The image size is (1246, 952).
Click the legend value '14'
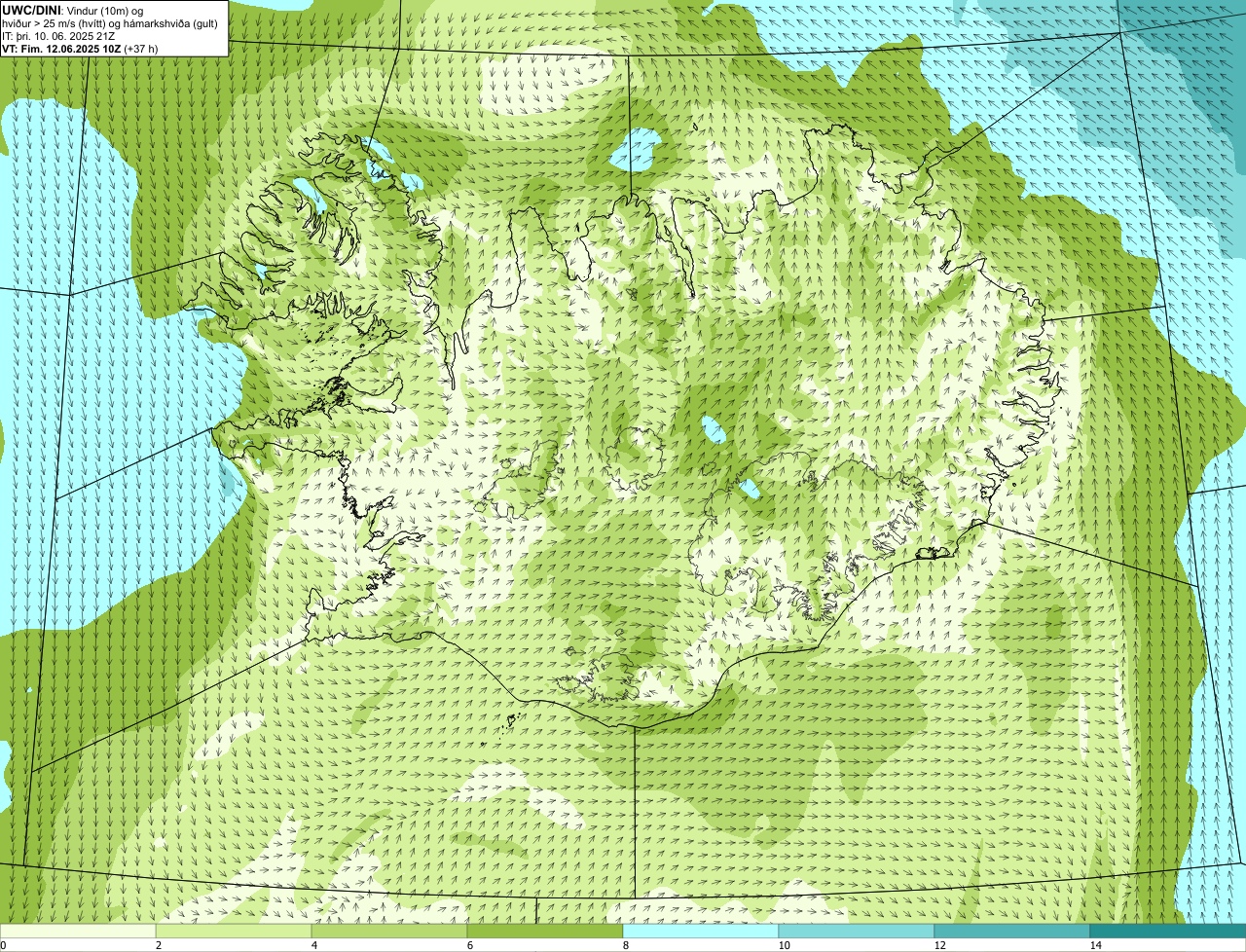coord(1095,945)
